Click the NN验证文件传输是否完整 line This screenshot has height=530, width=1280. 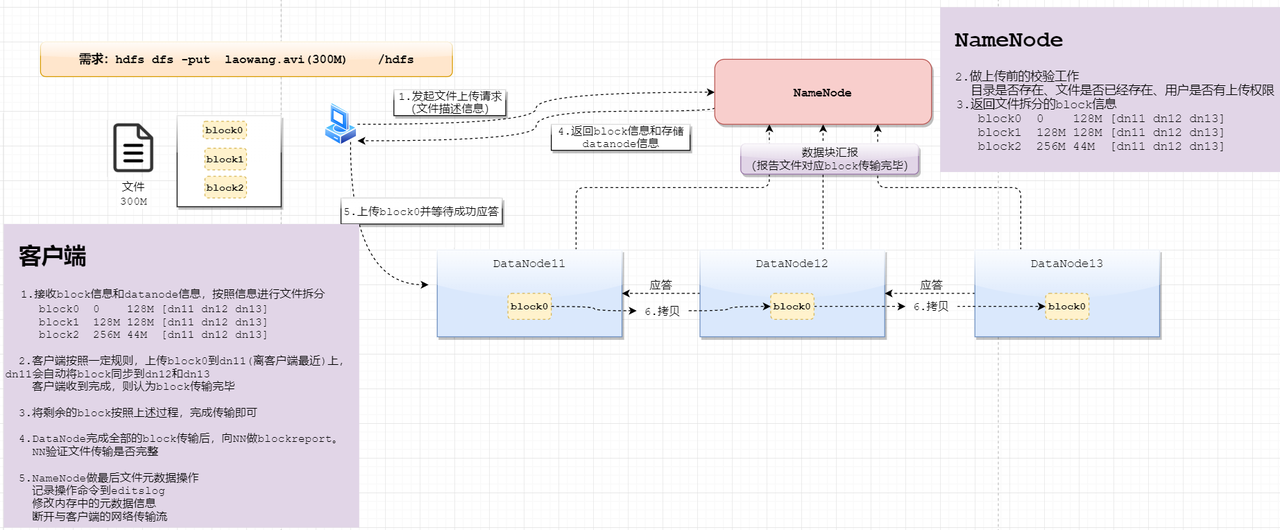95,451
